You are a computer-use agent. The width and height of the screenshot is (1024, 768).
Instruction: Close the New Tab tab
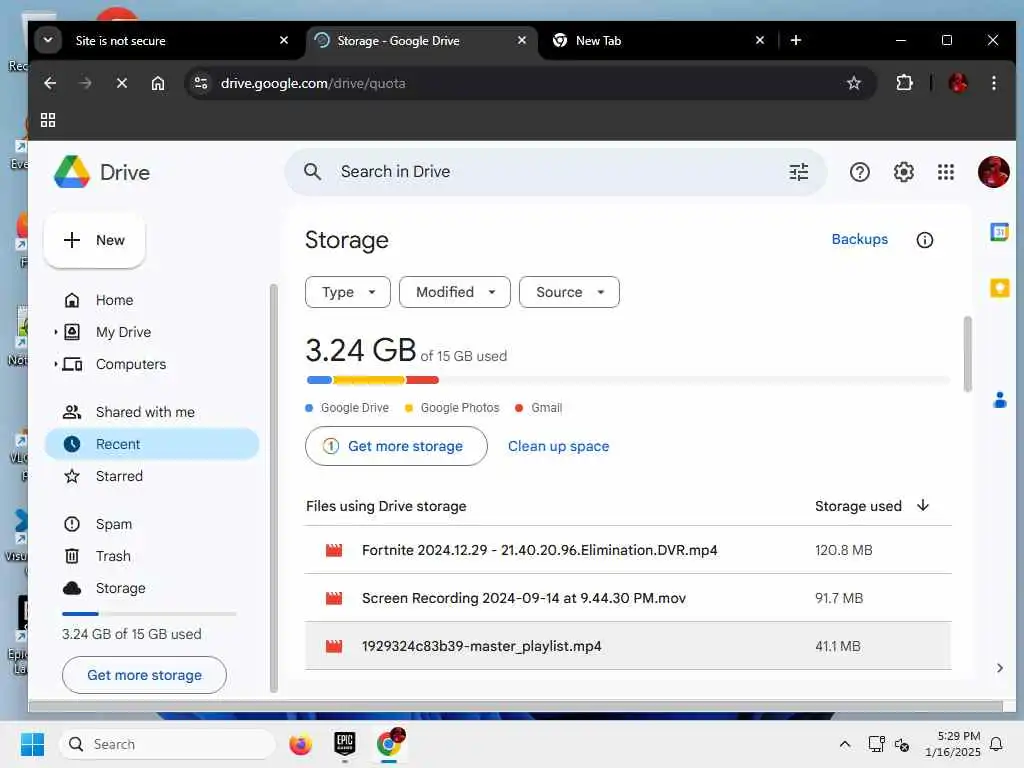(x=760, y=40)
